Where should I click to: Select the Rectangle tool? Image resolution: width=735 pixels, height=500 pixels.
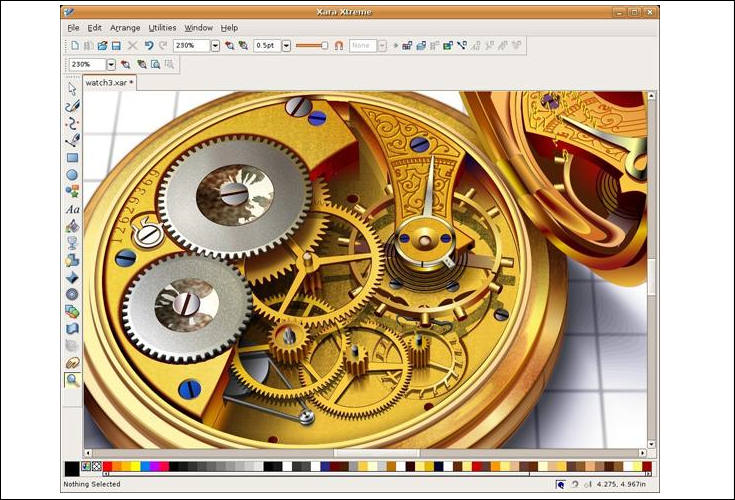[72, 157]
